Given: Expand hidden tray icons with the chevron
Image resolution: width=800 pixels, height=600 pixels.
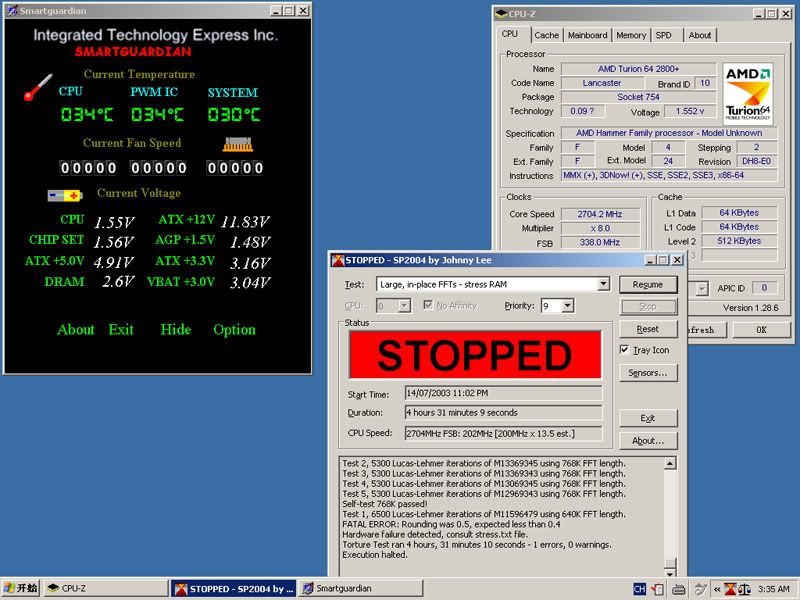Looking at the screenshot, I should tap(717, 589).
